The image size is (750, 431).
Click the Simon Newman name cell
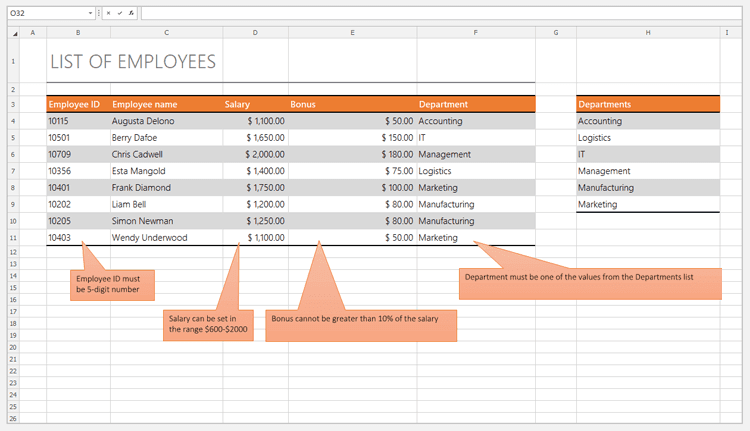[x=166, y=221]
